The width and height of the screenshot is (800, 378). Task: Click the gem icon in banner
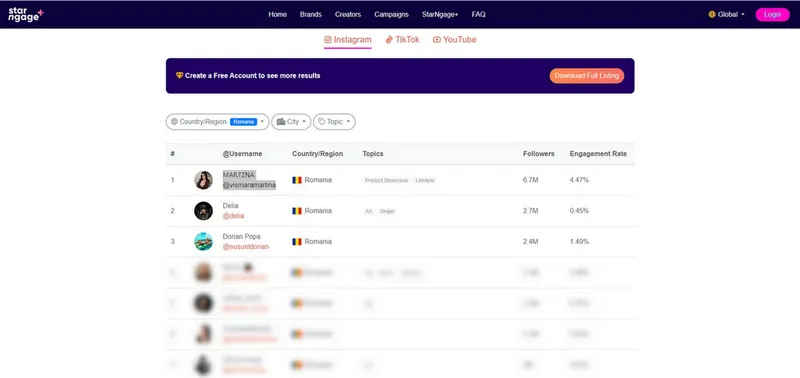click(179, 75)
